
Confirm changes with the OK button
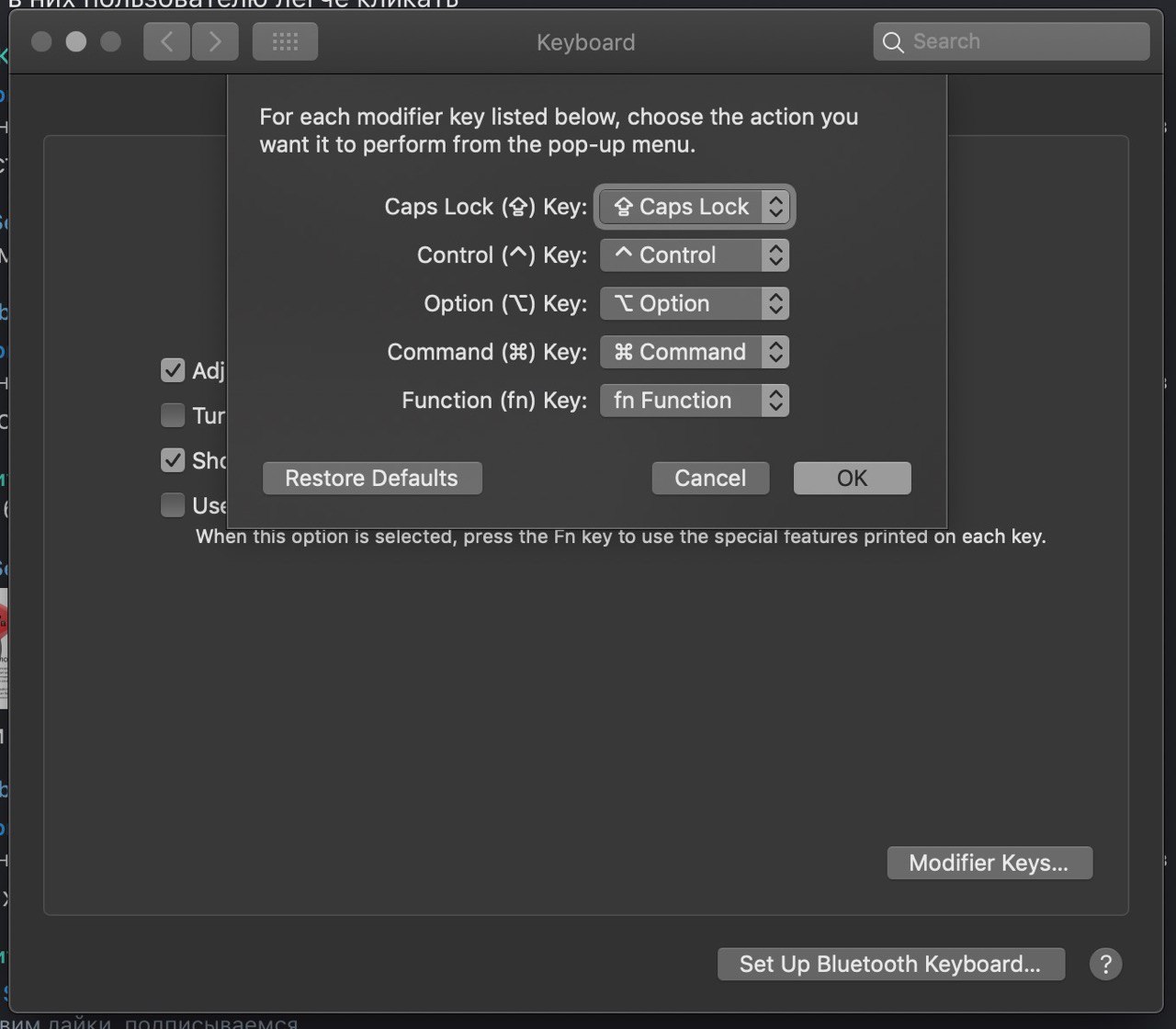click(853, 478)
